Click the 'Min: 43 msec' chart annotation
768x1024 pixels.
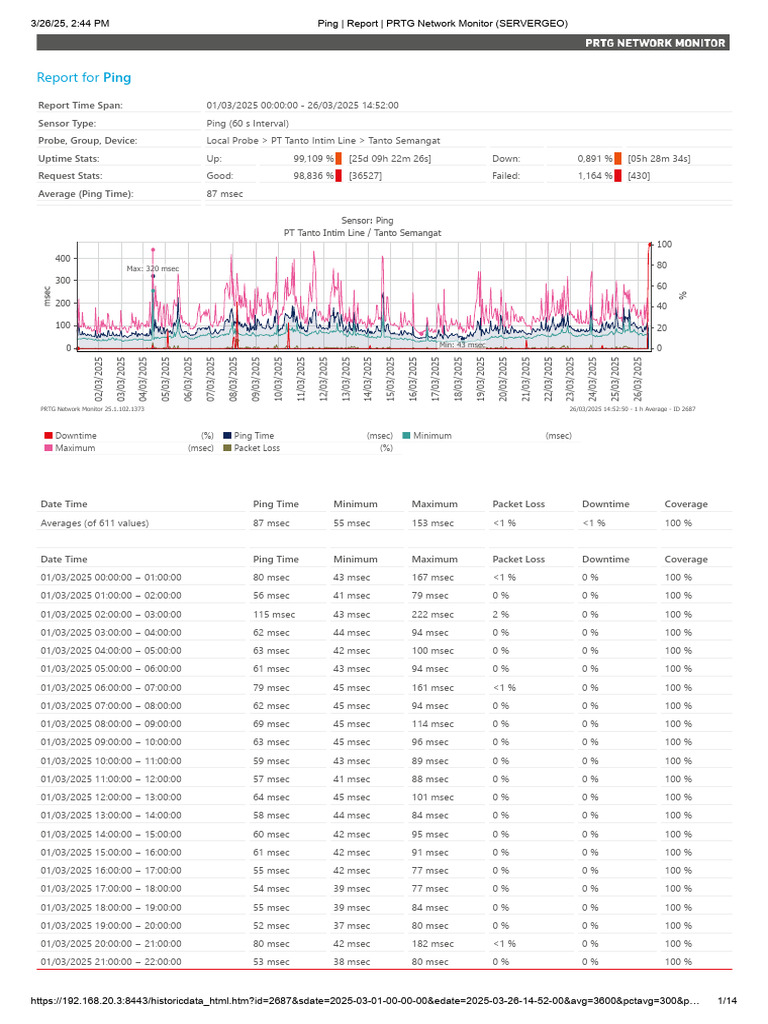pyautogui.click(x=462, y=345)
